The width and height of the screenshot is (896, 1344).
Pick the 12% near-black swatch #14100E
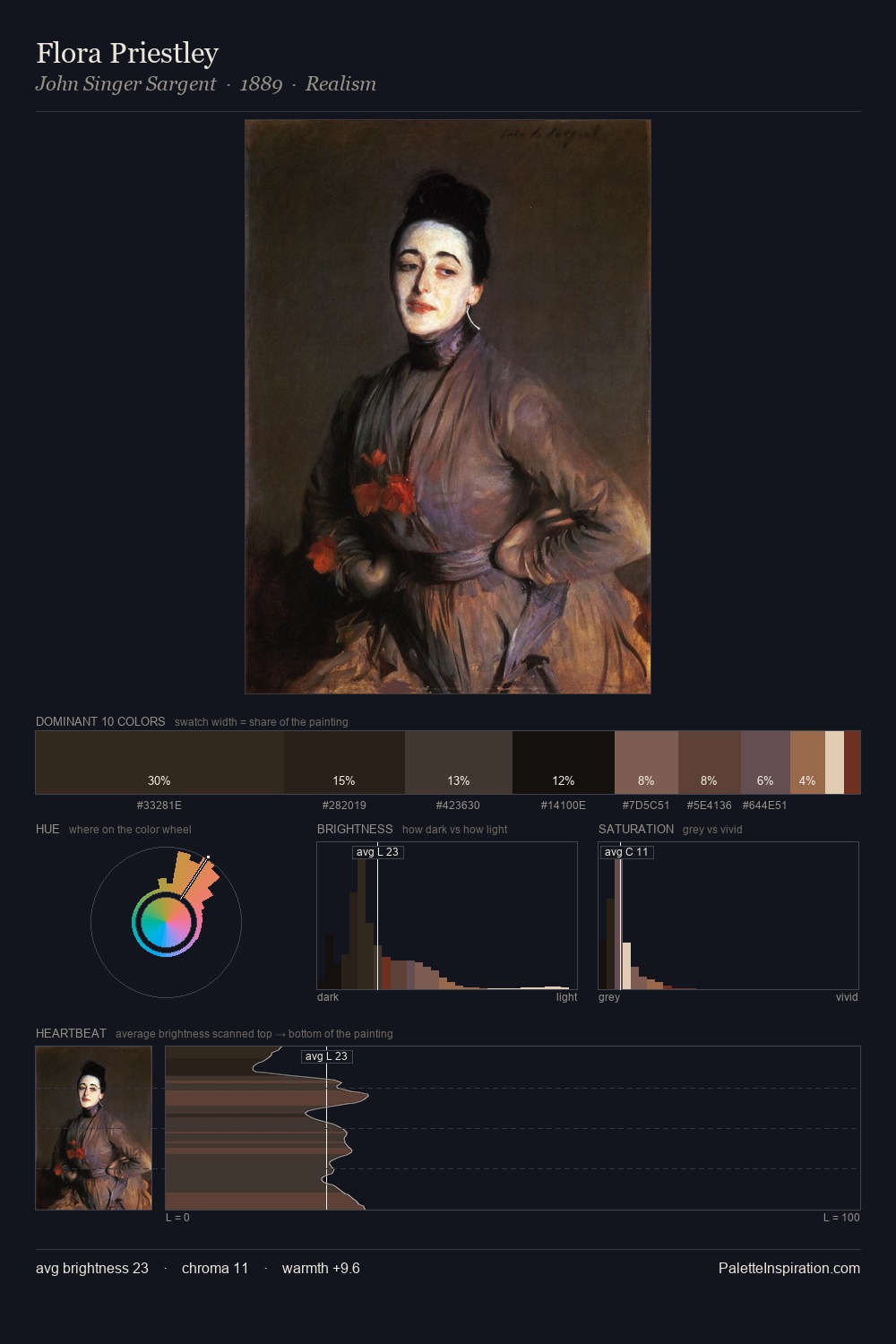coord(564,762)
